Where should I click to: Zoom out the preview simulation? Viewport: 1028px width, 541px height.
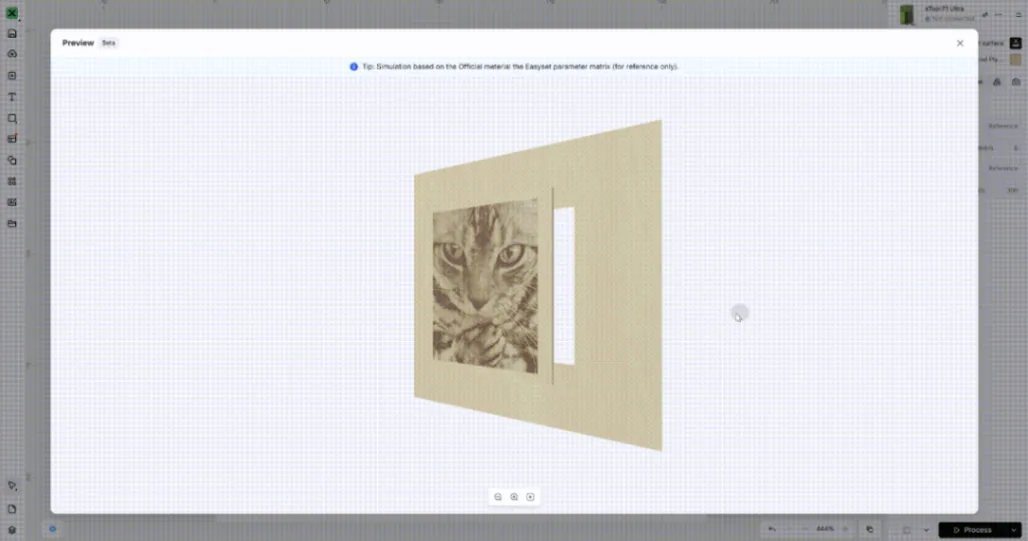click(498, 497)
